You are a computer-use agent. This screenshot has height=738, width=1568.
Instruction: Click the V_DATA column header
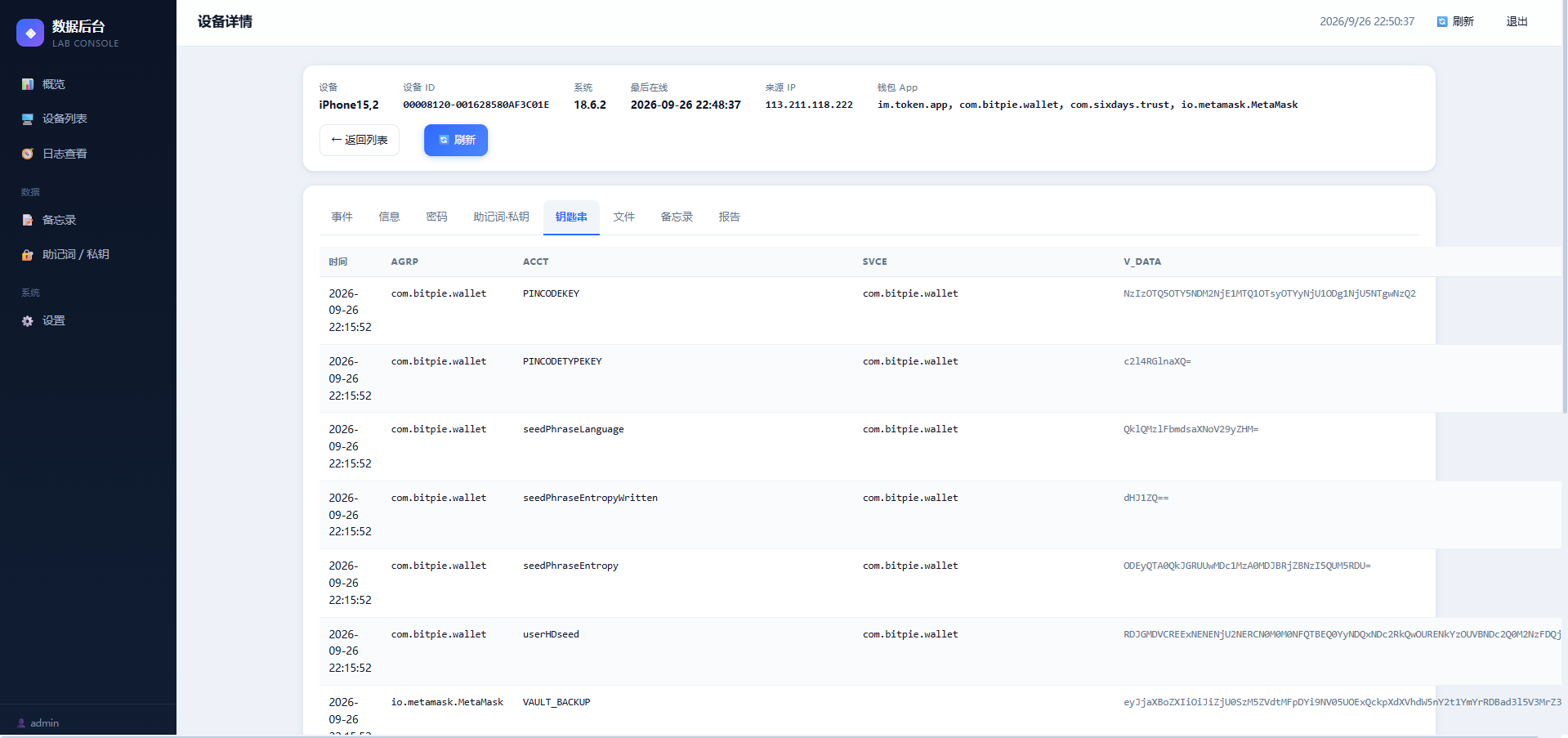click(x=1142, y=262)
